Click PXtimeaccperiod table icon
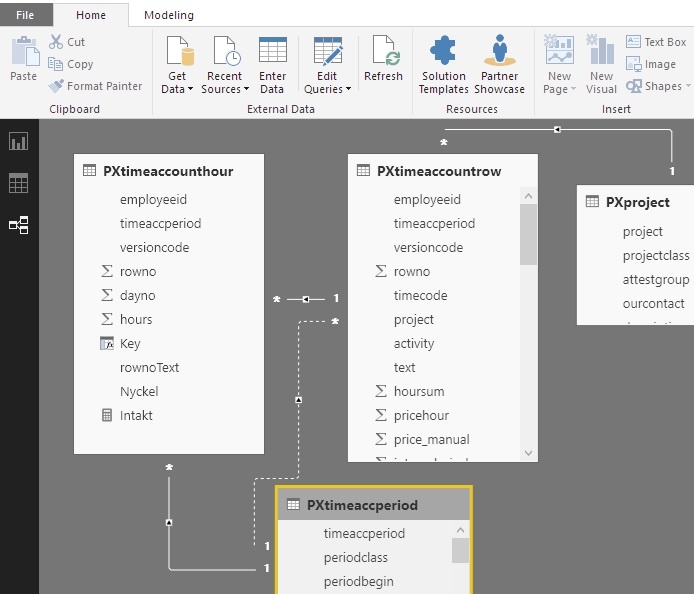 click(x=293, y=505)
